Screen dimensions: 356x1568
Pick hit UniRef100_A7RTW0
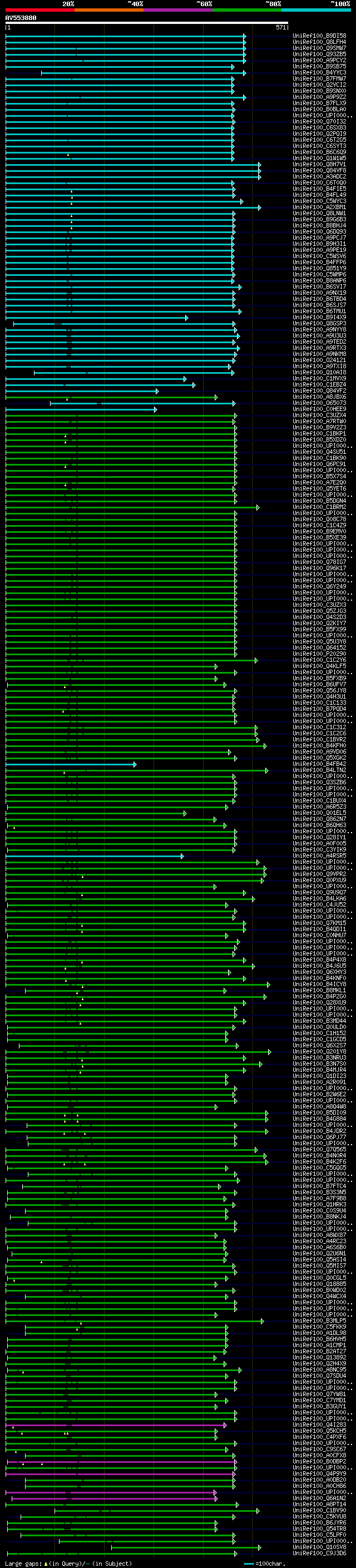[x=319, y=421]
